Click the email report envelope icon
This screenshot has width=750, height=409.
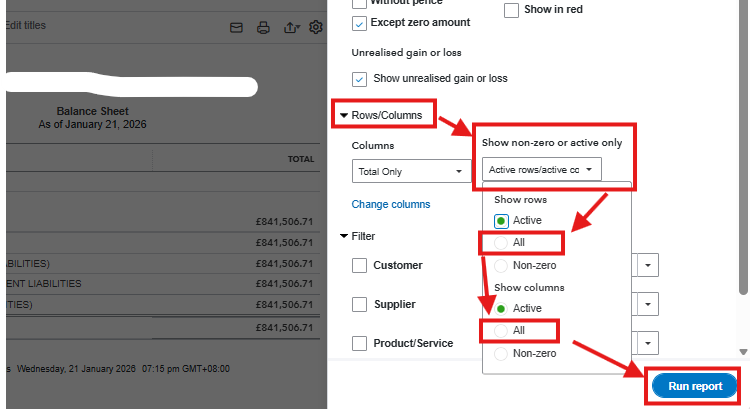click(x=237, y=27)
